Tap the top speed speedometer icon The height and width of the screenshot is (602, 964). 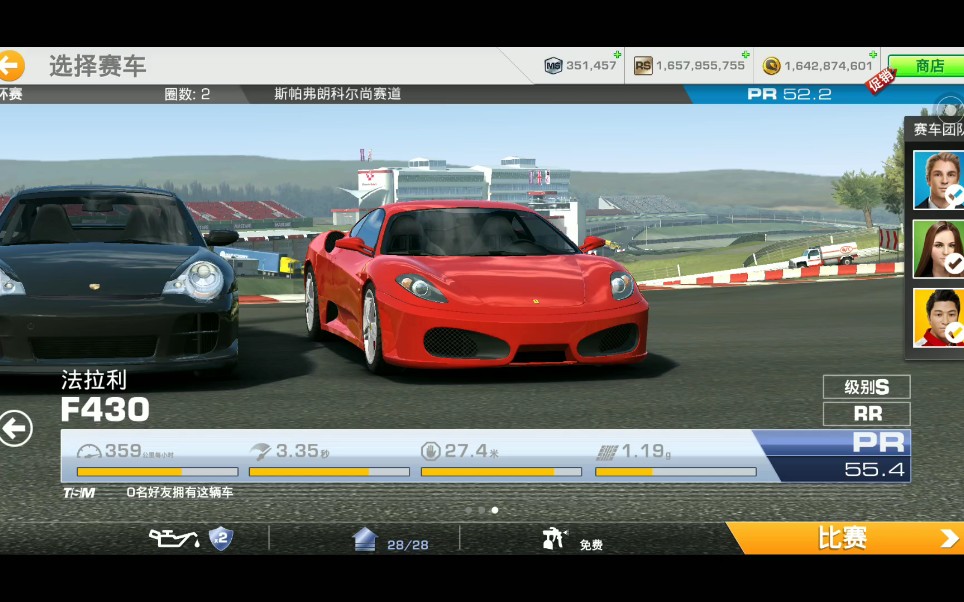[x=89, y=452]
